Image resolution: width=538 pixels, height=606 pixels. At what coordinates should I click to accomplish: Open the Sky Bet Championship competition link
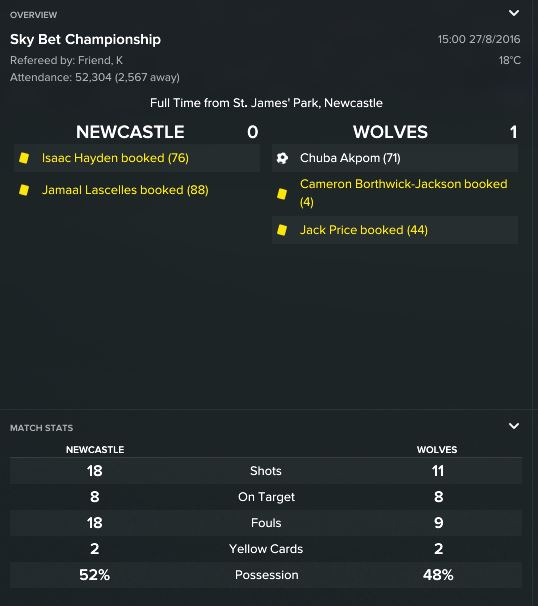(85, 39)
